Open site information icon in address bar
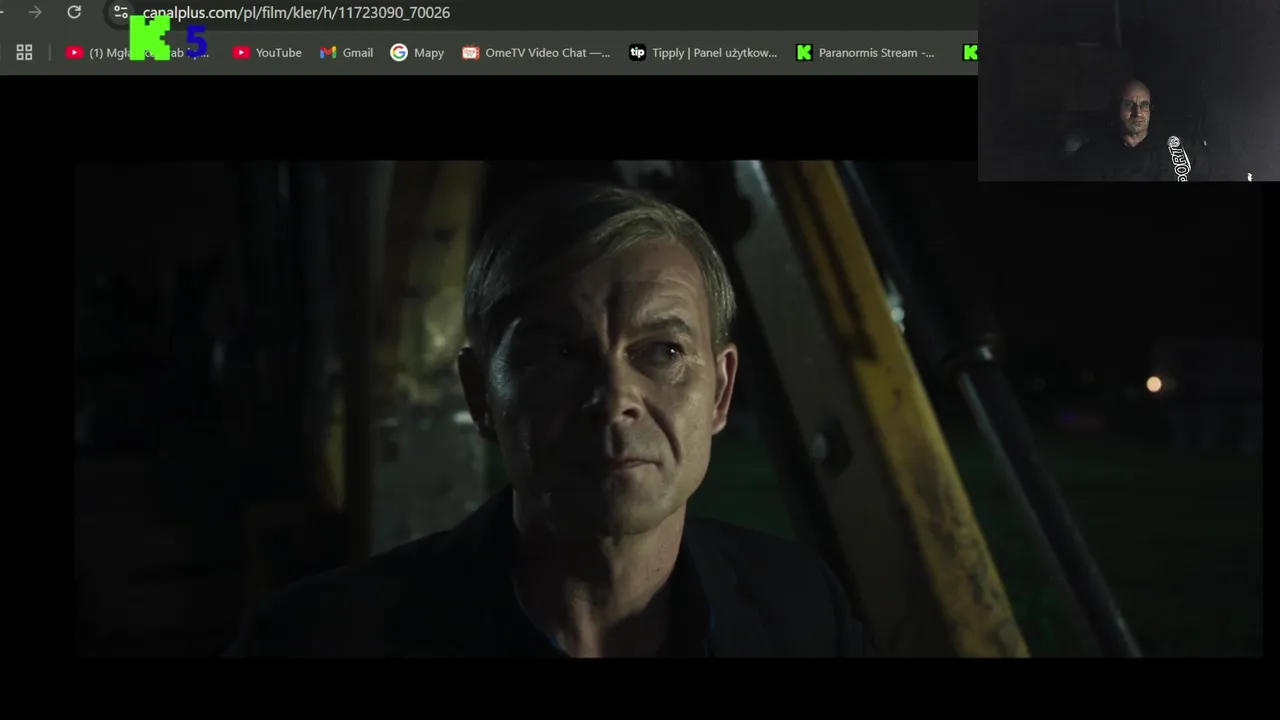Viewport: 1280px width, 720px height. click(x=121, y=12)
